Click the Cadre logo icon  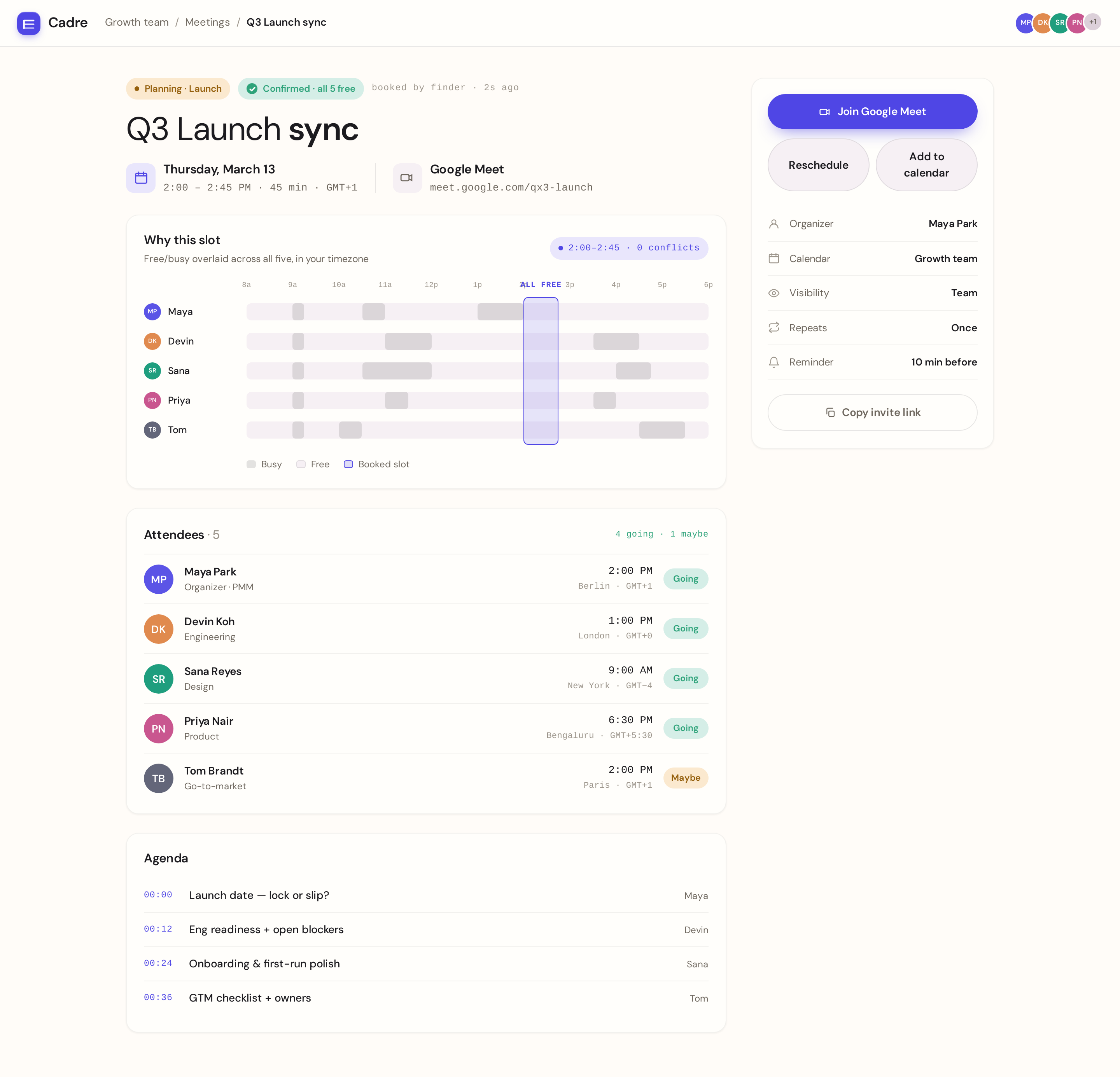[28, 23]
